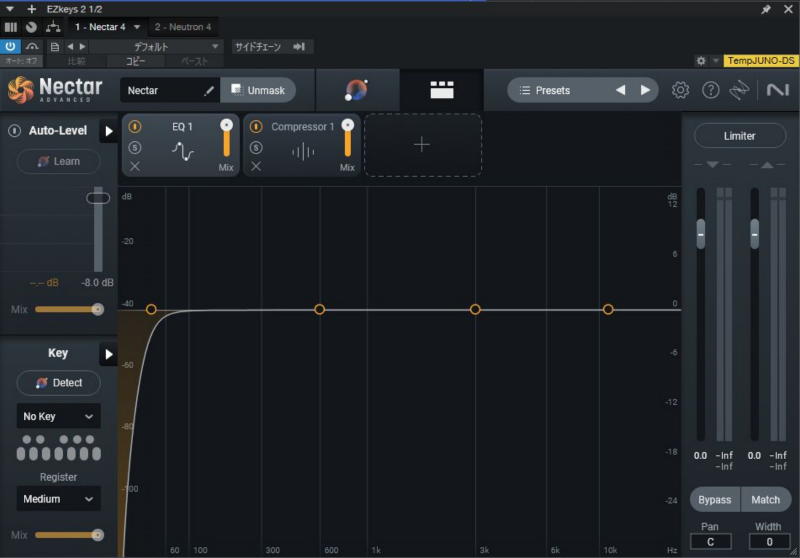This screenshot has height=558, width=800.
Task: Toggle the Auto-Level power button
Action: click(15, 131)
